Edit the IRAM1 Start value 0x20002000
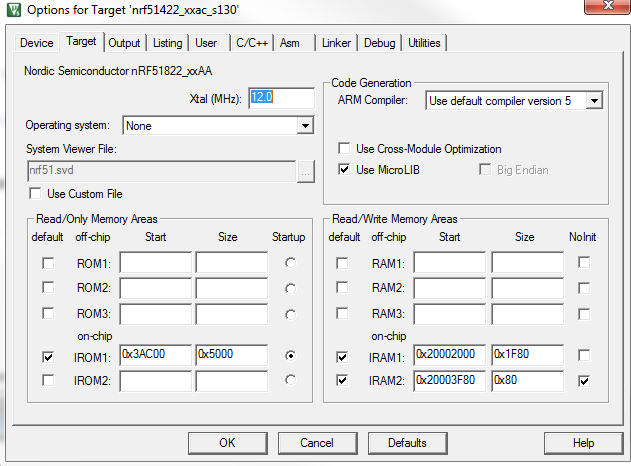Viewport: 631px width, 466px height. pyautogui.click(x=450, y=355)
